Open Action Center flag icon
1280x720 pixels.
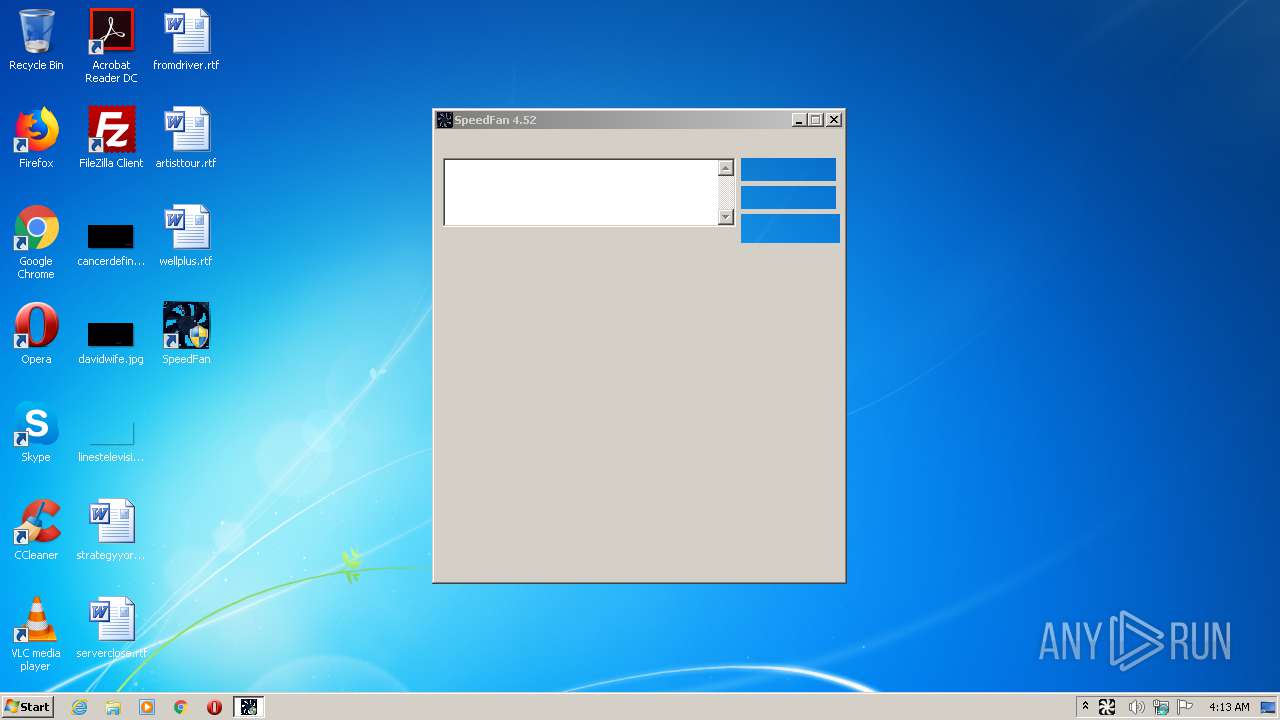tap(1185, 707)
